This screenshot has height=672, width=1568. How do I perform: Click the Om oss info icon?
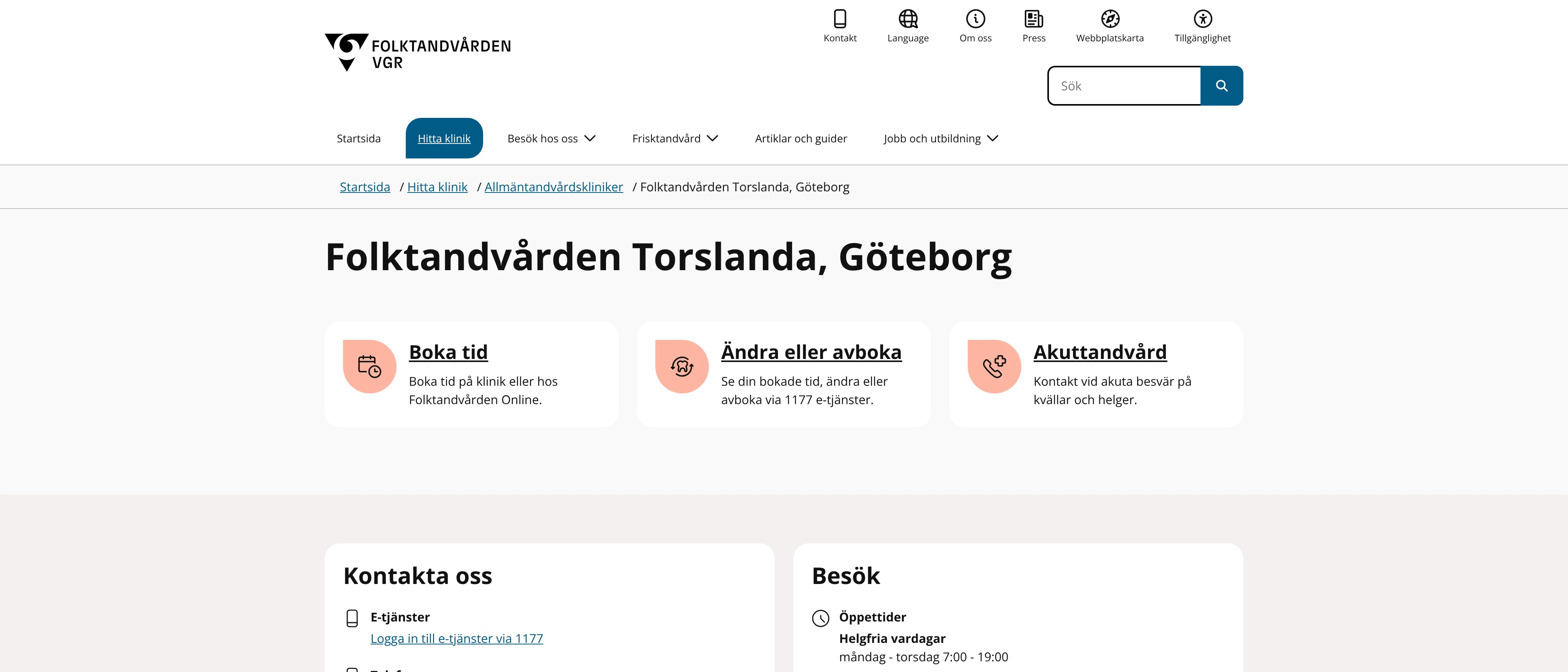click(976, 19)
